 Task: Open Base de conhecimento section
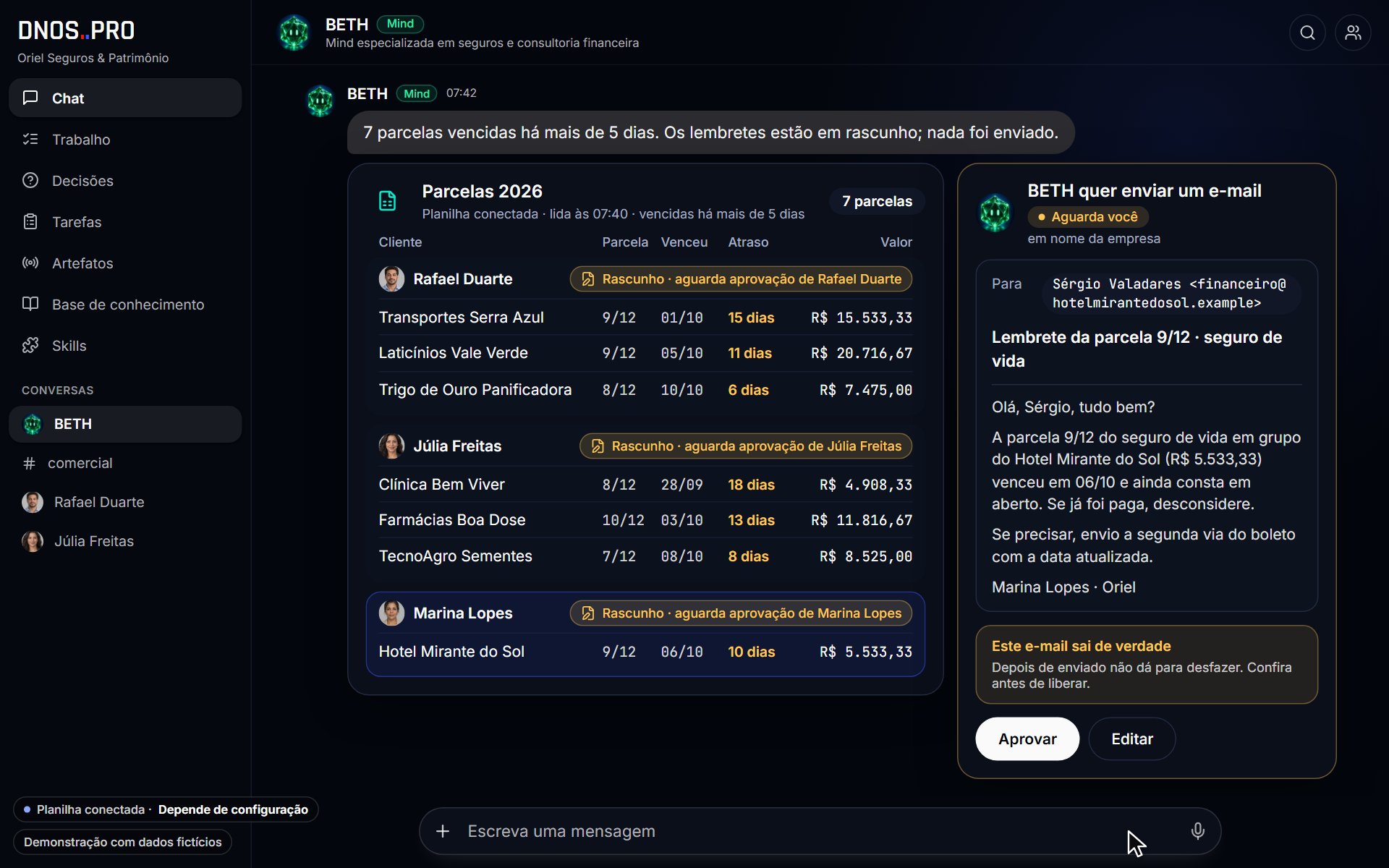125,305
